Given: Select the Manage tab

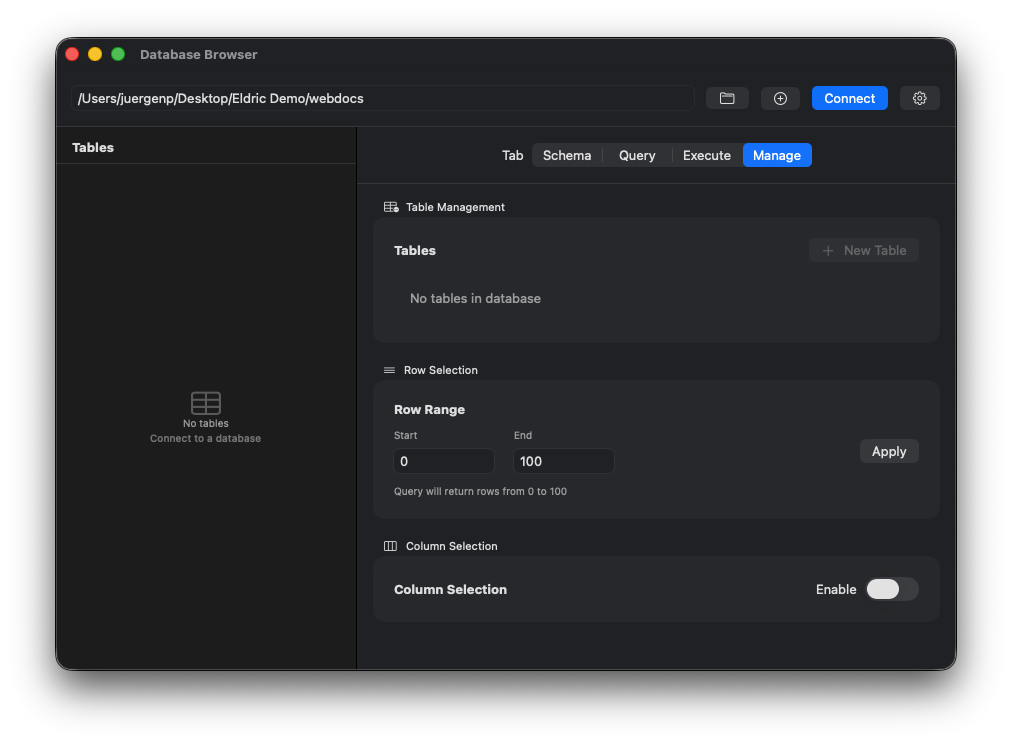Looking at the screenshot, I should [777, 155].
